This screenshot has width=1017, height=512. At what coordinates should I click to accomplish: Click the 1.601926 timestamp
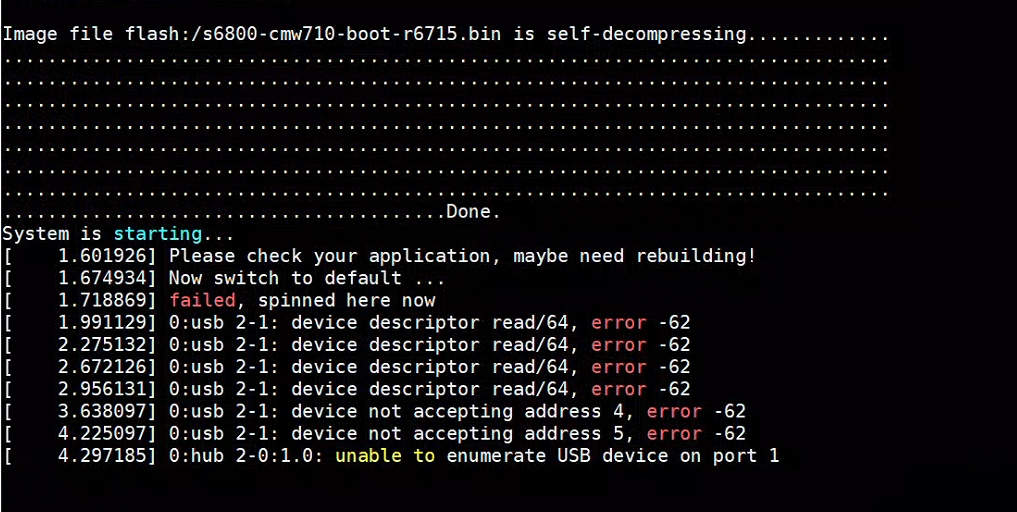[x=107, y=256]
